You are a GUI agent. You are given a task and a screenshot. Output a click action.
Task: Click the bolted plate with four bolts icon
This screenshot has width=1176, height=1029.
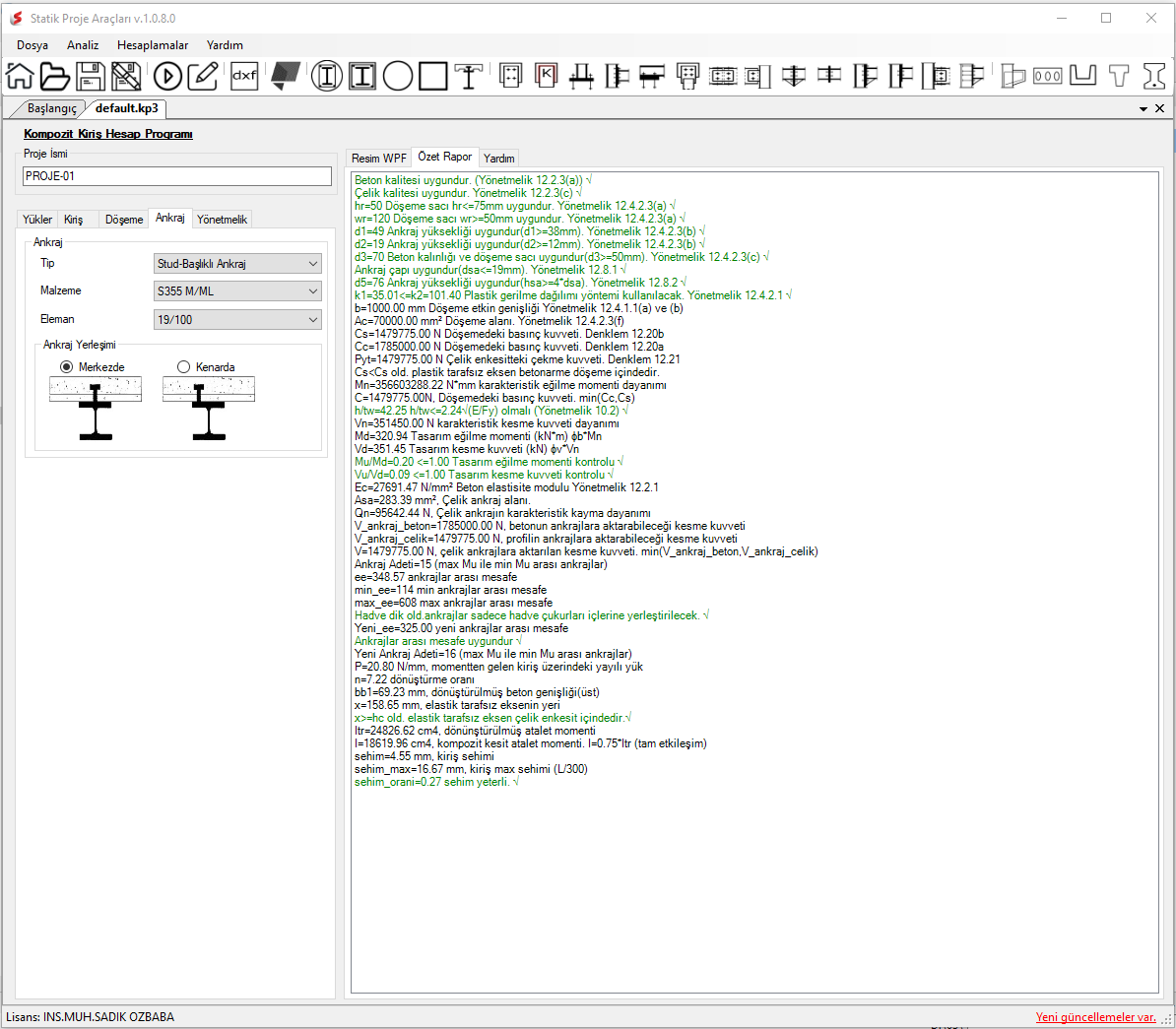(511, 76)
